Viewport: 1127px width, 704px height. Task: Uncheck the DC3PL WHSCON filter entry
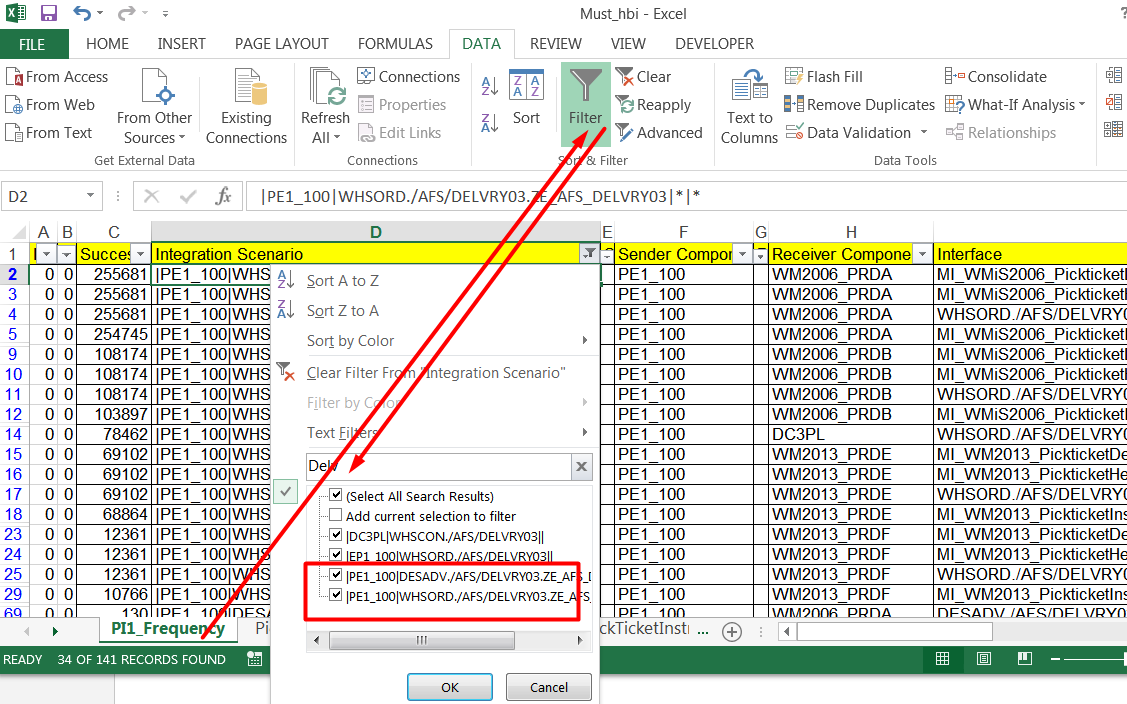tap(336, 534)
